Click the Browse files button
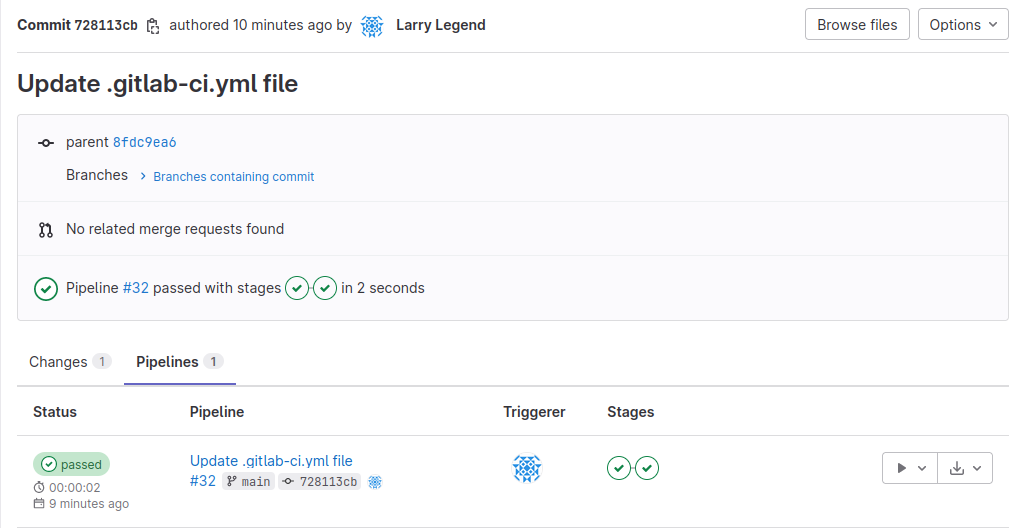 tap(857, 25)
